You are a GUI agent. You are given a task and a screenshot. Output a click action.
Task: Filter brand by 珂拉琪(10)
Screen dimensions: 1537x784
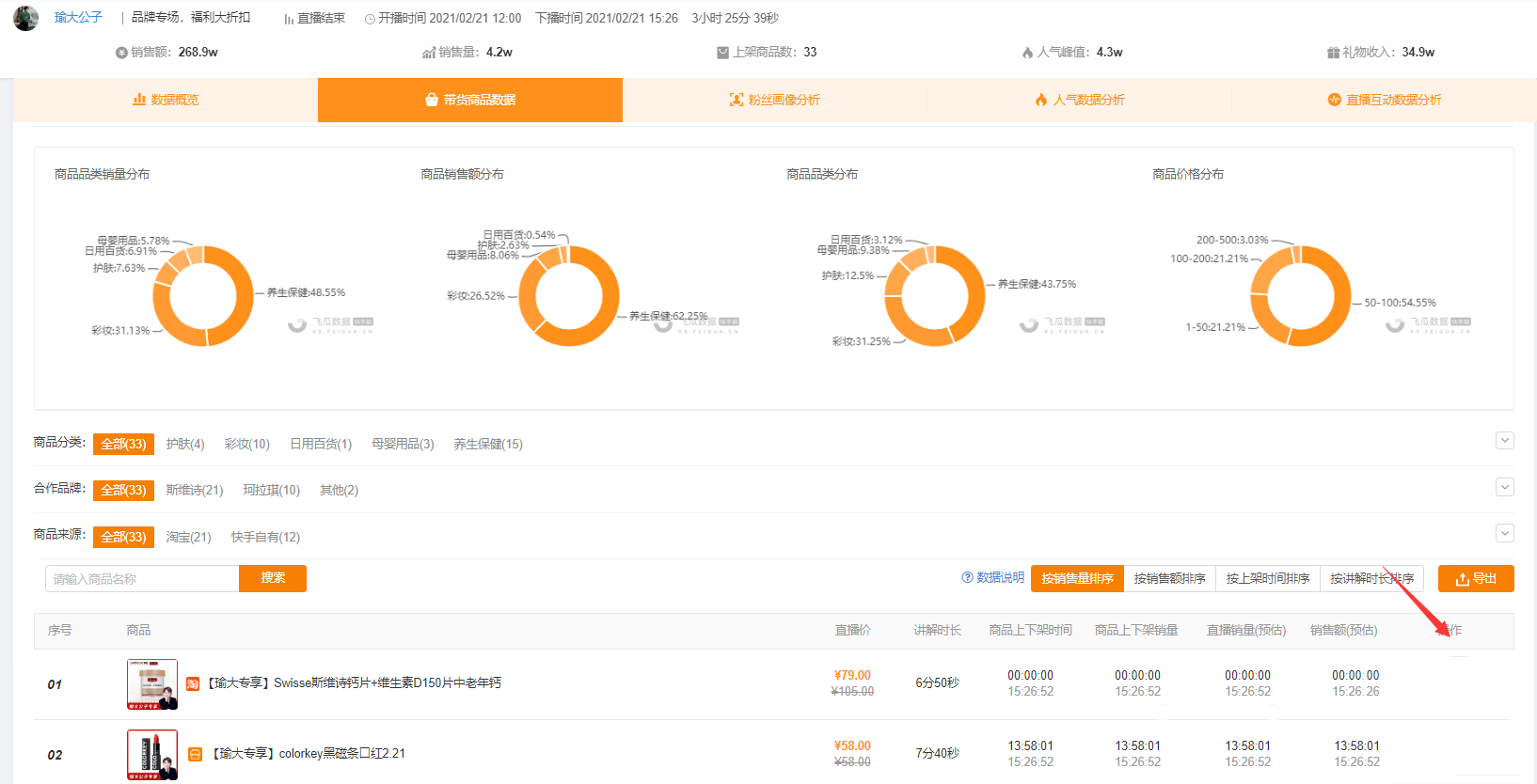click(271, 490)
